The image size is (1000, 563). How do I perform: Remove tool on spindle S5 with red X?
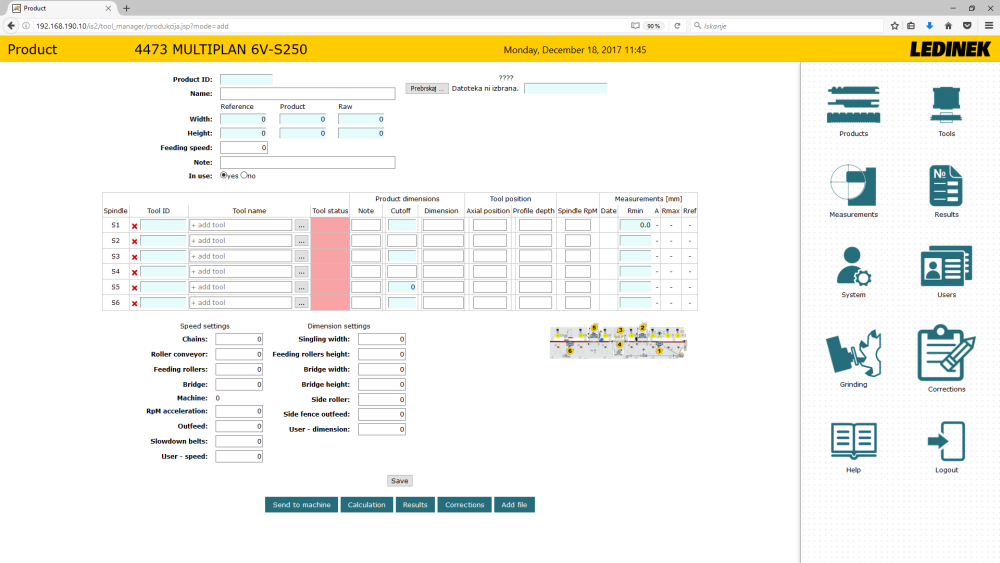point(135,288)
